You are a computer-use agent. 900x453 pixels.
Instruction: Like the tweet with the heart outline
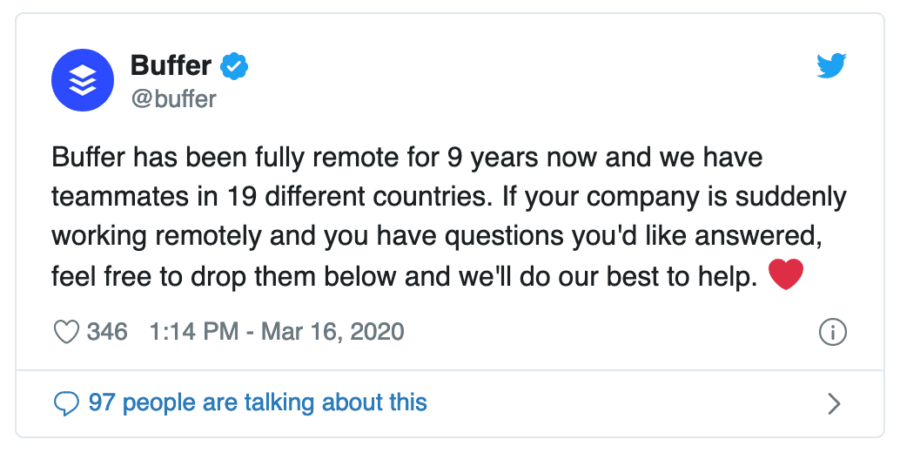coord(66,332)
